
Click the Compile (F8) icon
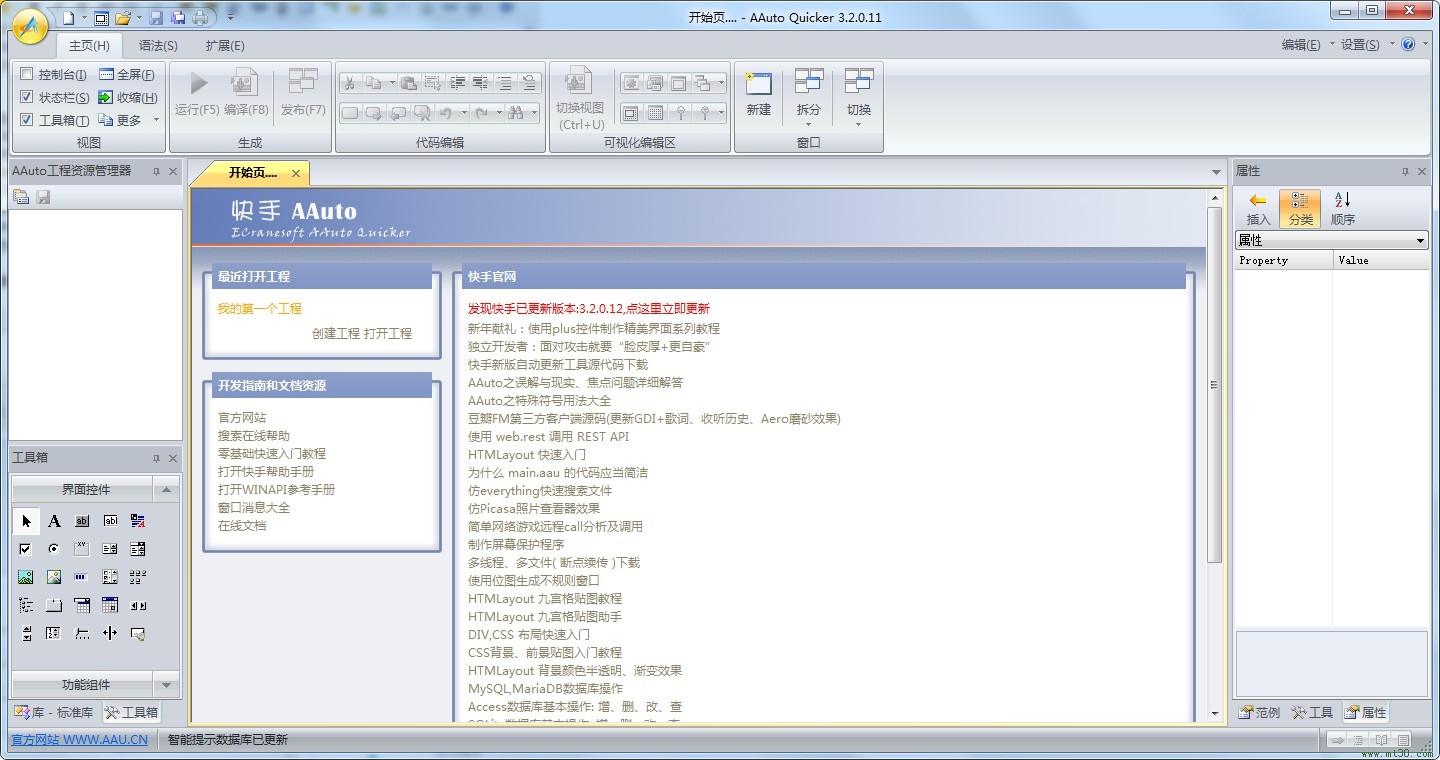click(245, 82)
